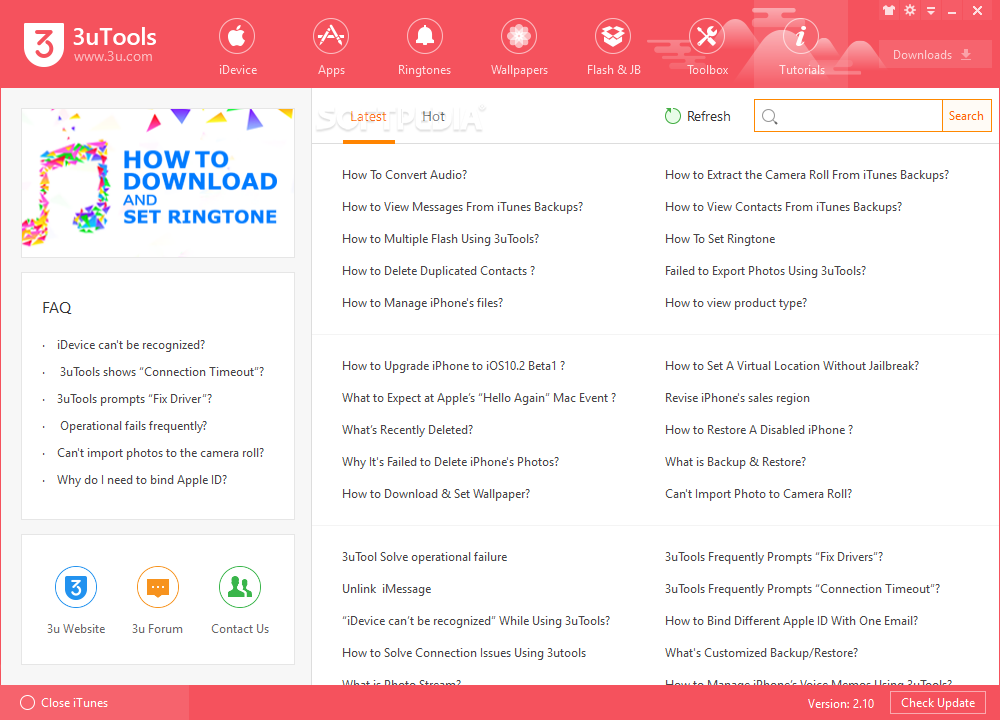Screen dimensions: 1000x720
Task: Open "What's Recently Deleted?" tutorial
Action: [408, 430]
